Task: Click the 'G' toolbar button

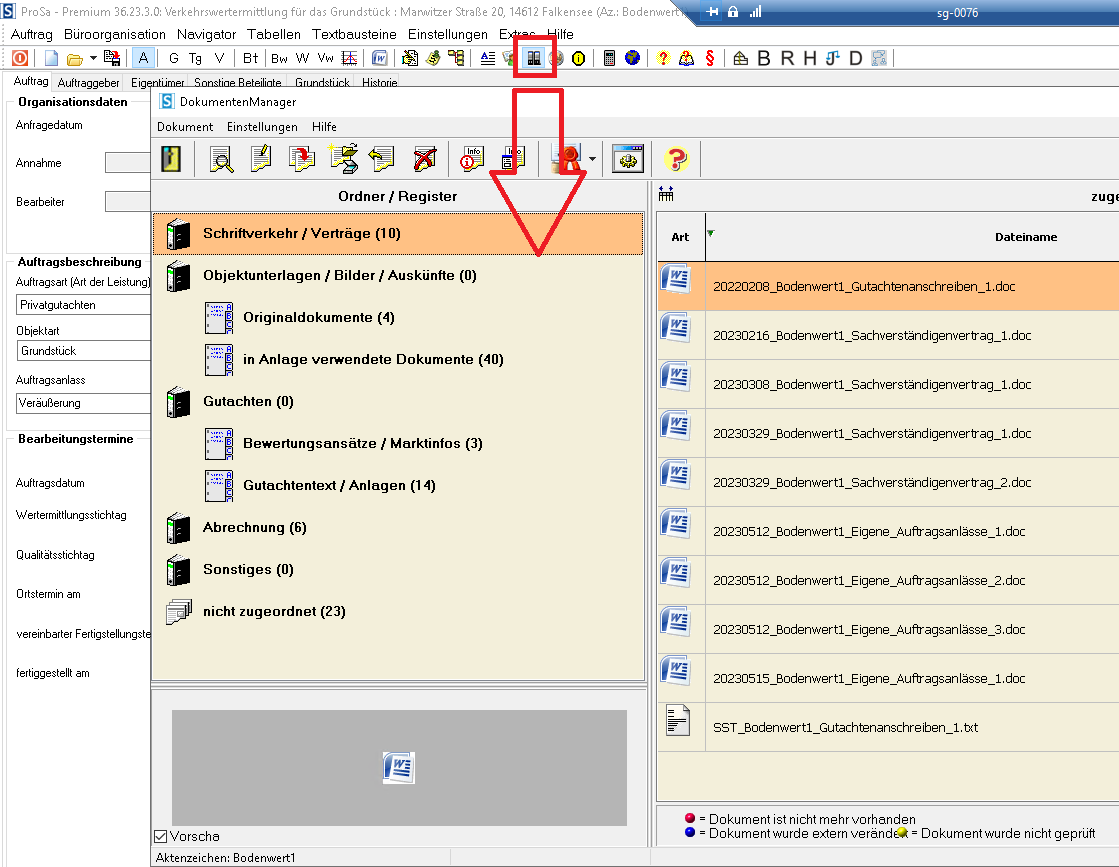Action: (173, 58)
